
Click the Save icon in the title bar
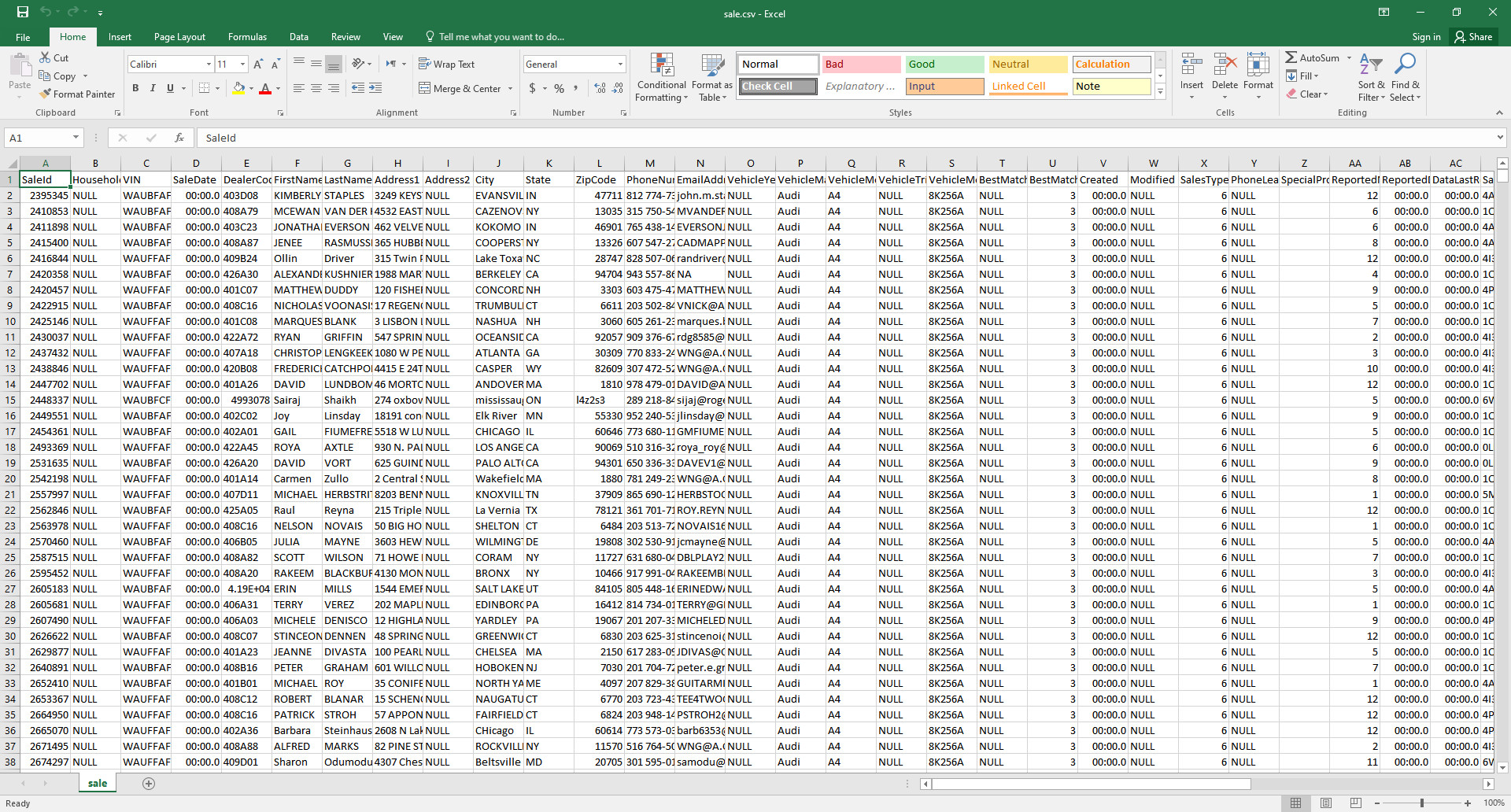22,12
